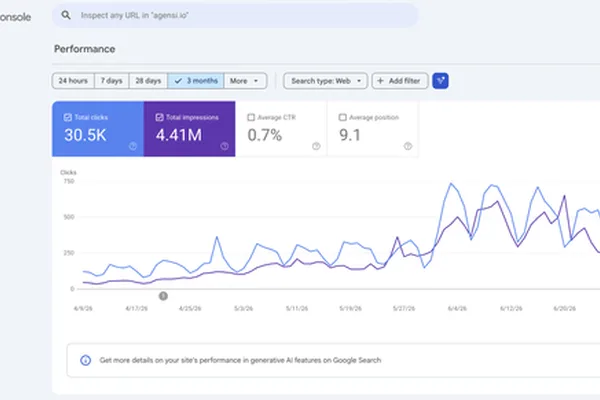The image size is (600, 400).
Task: Select the 7 days date range
Action: (x=111, y=81)
